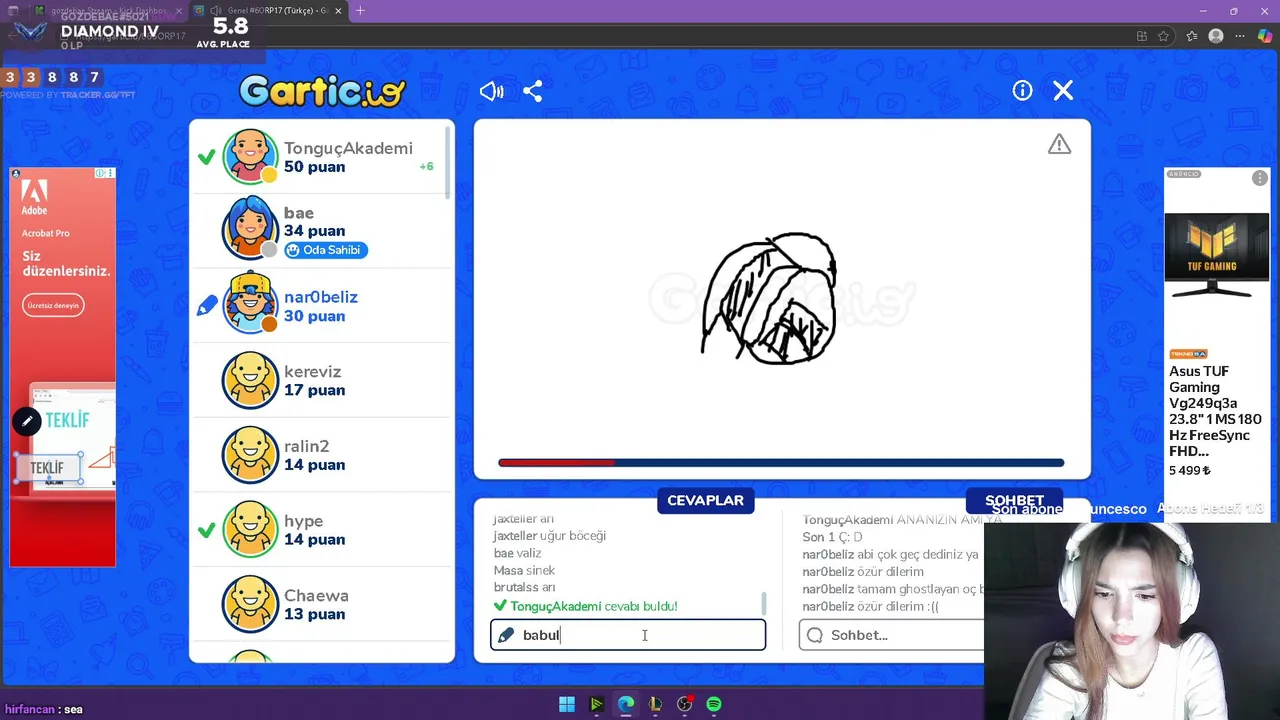Viewport: 1280px width, 720px height.
Task: Select the TonguçAkademi player name
Action: 348,148
